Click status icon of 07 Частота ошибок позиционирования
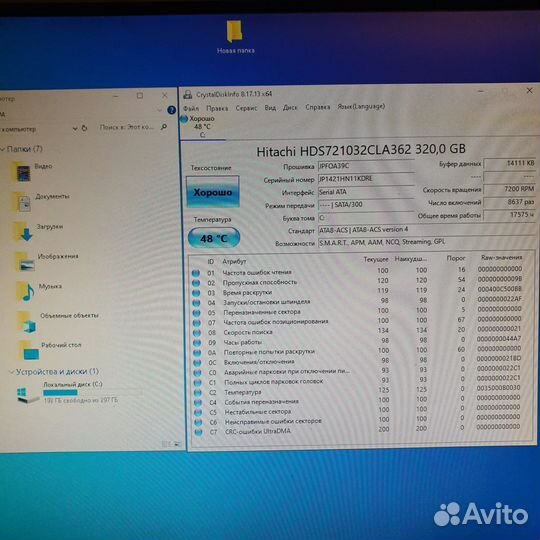Viewport: 540px width, 540px height. pyautogui.click(x=197, y=323)
